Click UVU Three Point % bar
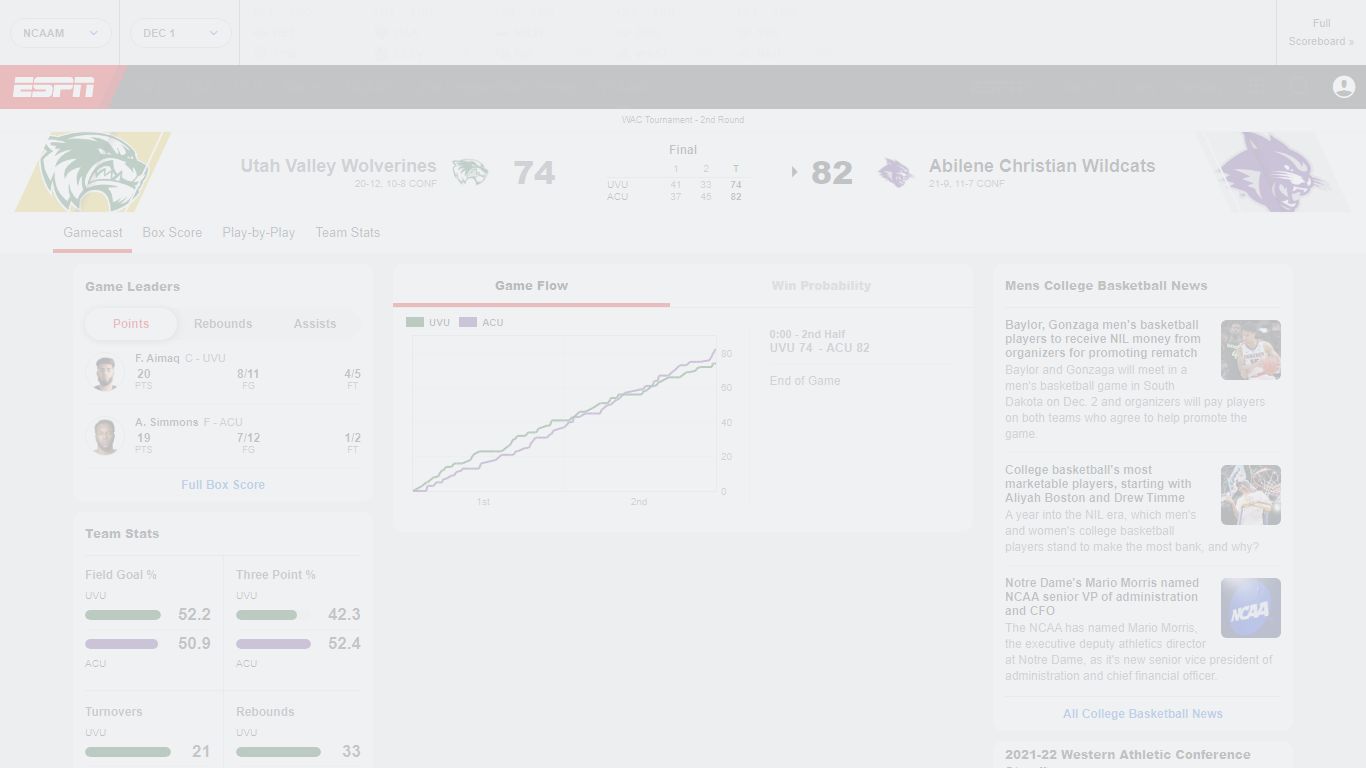Screen dimensions: 1366x768 [267, 615]
